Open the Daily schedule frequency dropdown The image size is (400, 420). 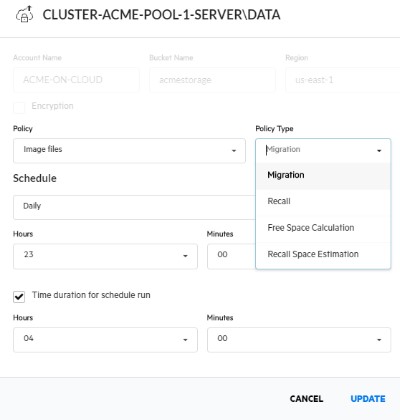[134, 207]
